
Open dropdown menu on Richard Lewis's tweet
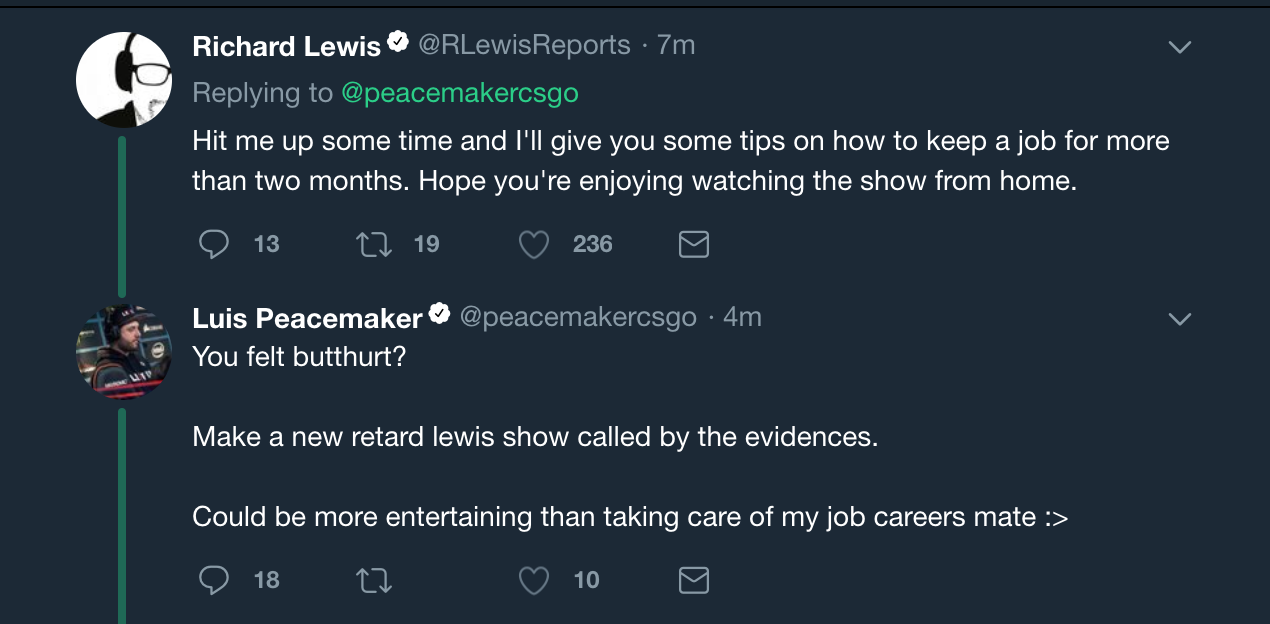coord(1180,47)
